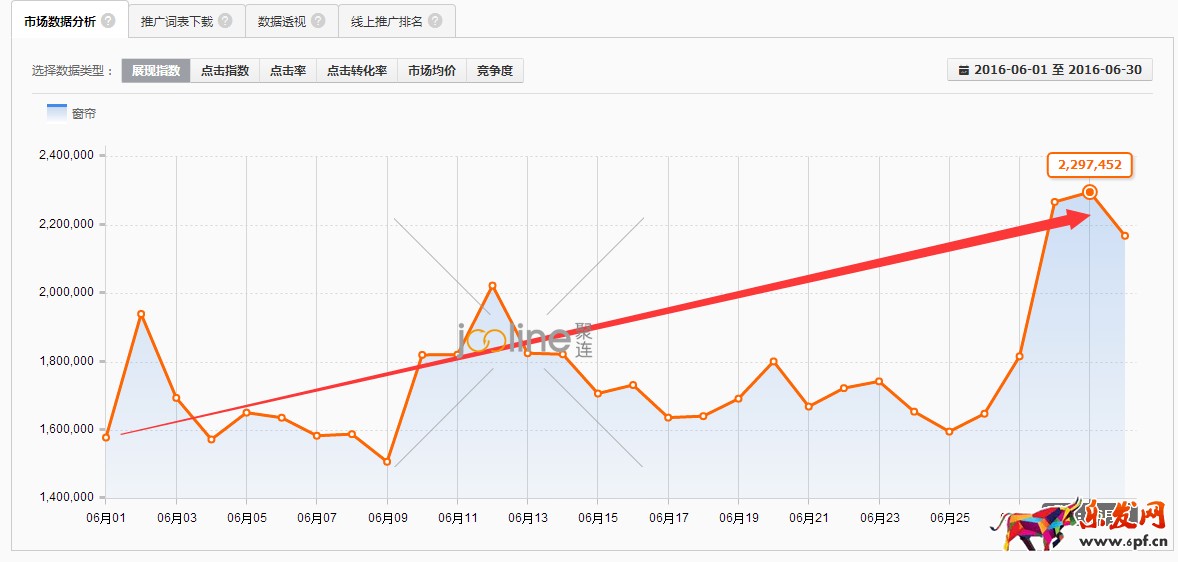Click the calendar icon in date range

coord(963,70)
